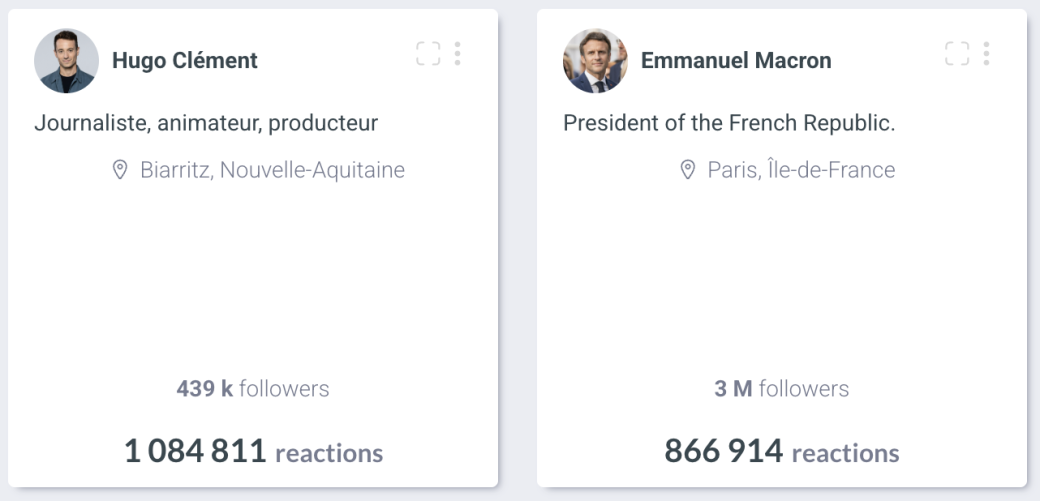The width and height of the screenshot is (1040, 501).
Task: Click Emmanuel Macron's profile picture
Action: point(595,61)
